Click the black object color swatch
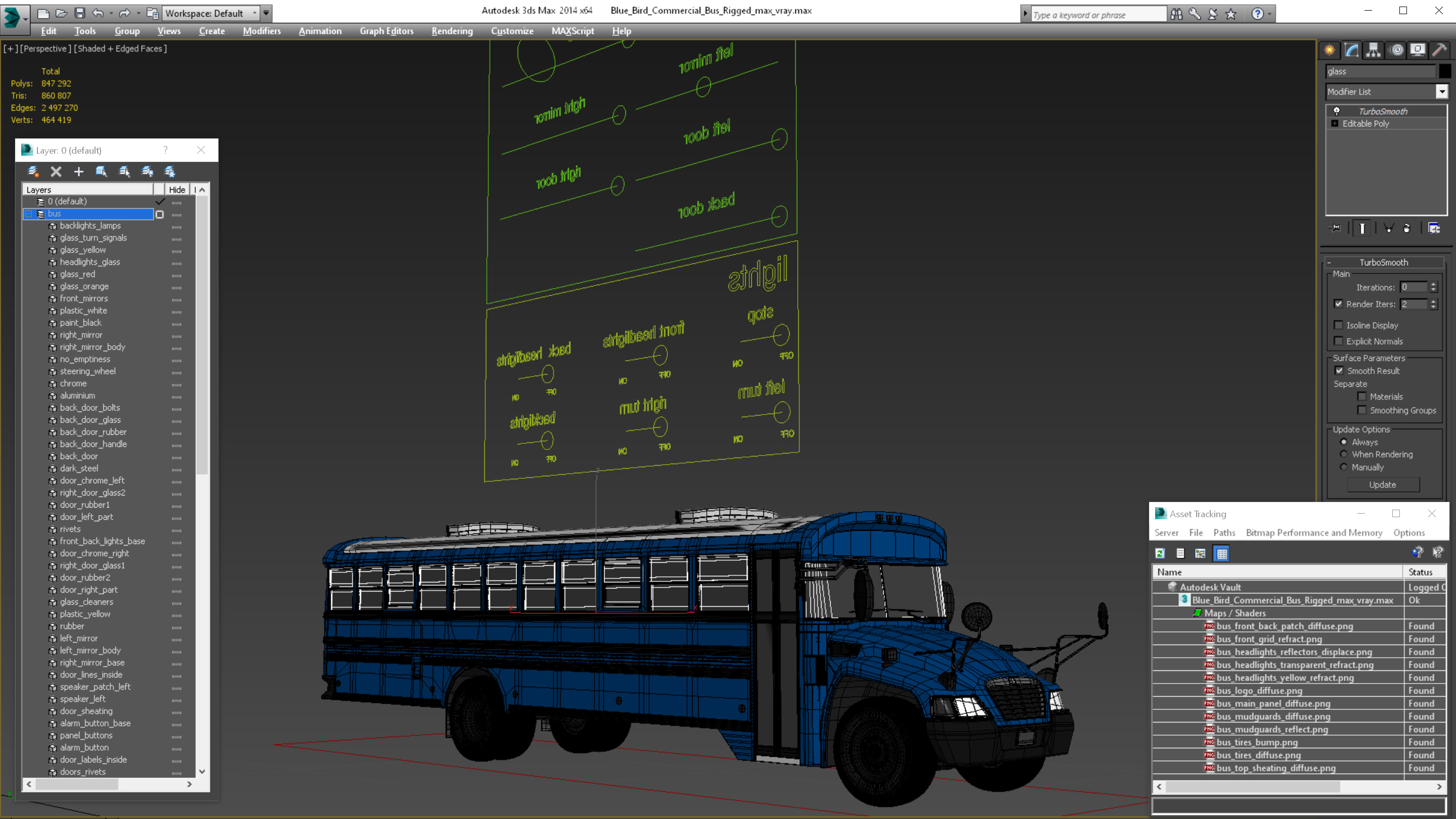Viewport: 1456px width, 819px height. 1444,71
